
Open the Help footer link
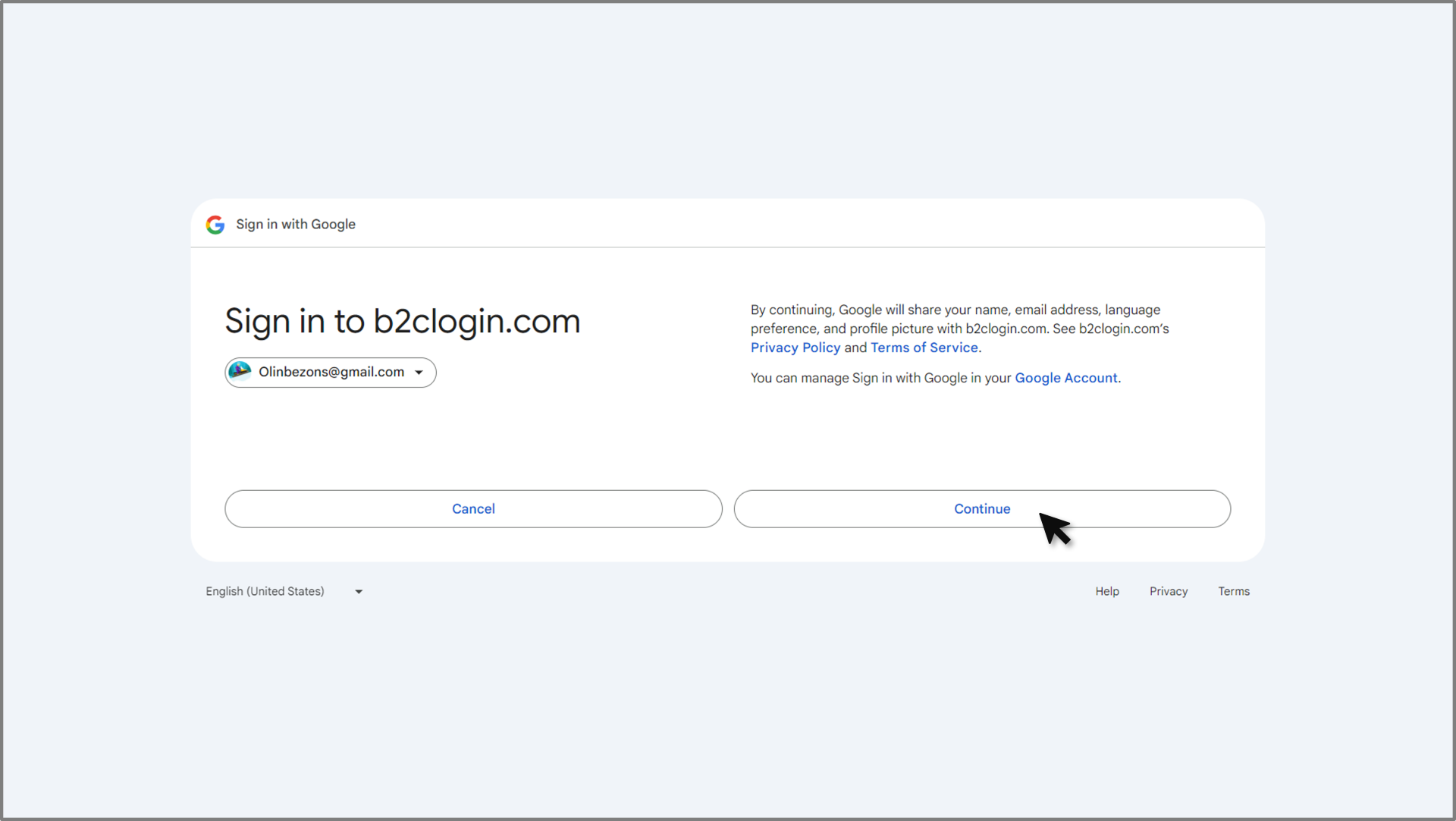[1106, 591]
